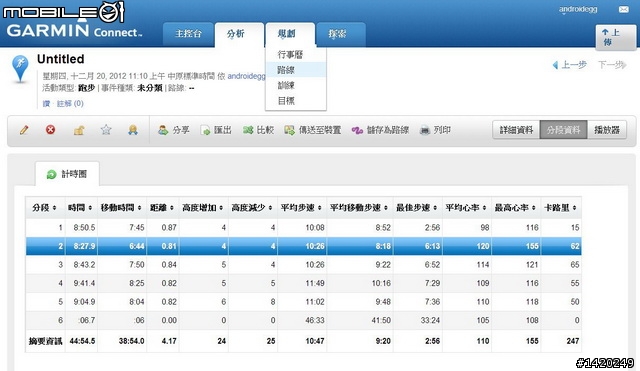Click the 未分類 event type value

[x=149, y=88]
